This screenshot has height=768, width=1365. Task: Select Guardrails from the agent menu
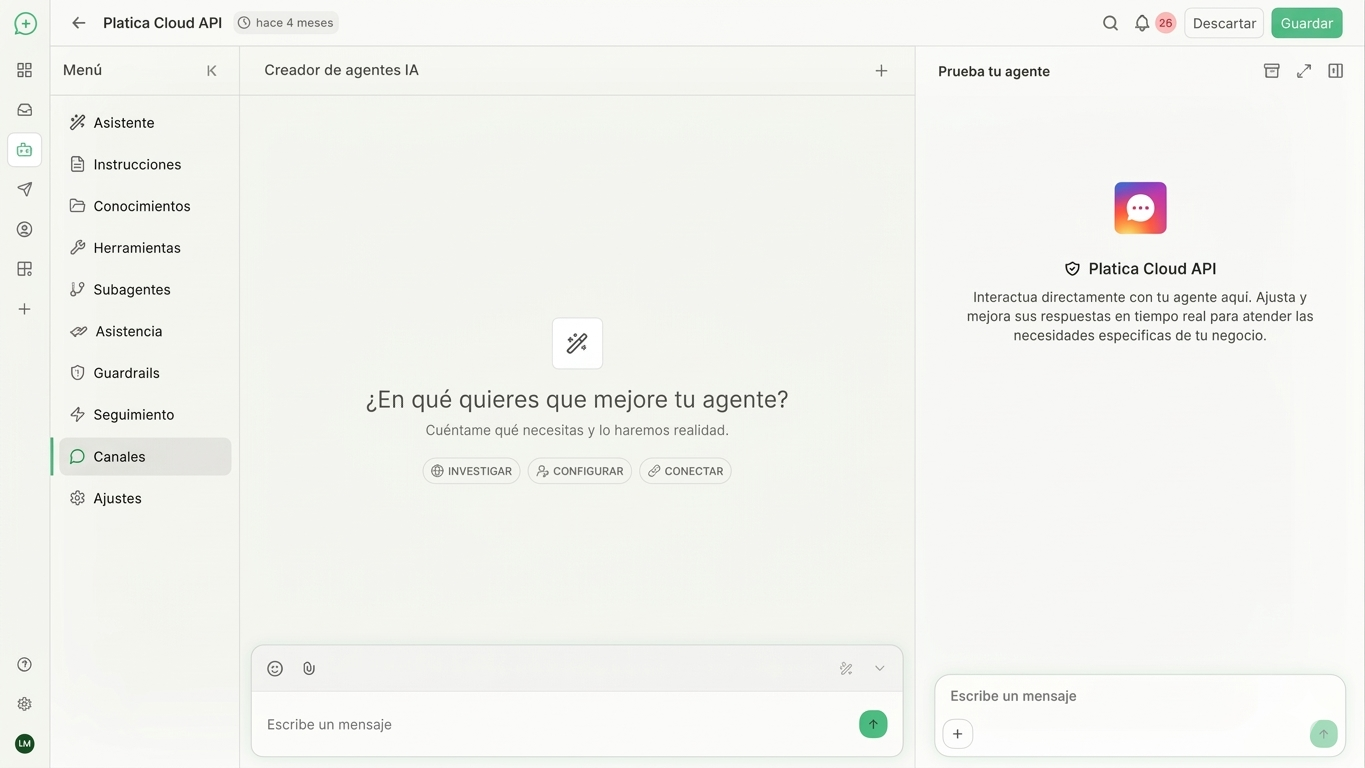tap(127, 371)
